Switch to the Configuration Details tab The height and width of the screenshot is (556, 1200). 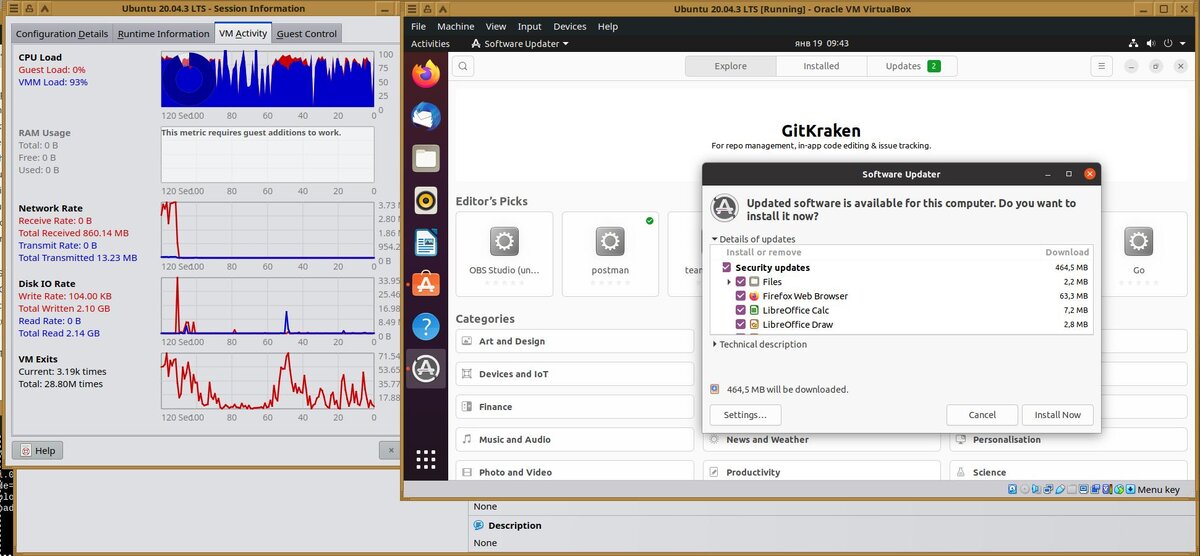62,34
